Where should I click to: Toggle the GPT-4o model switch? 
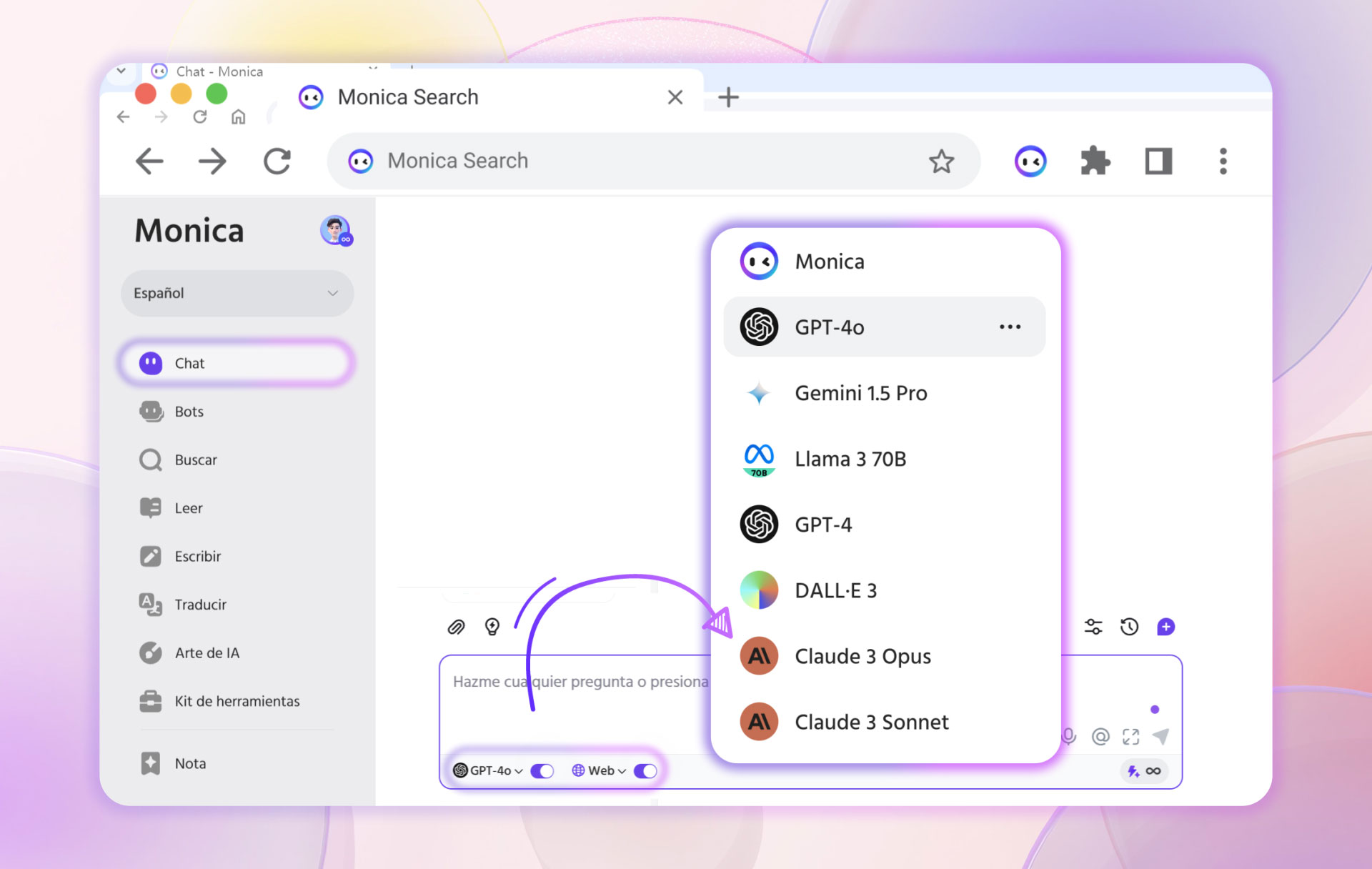(542, 771)
